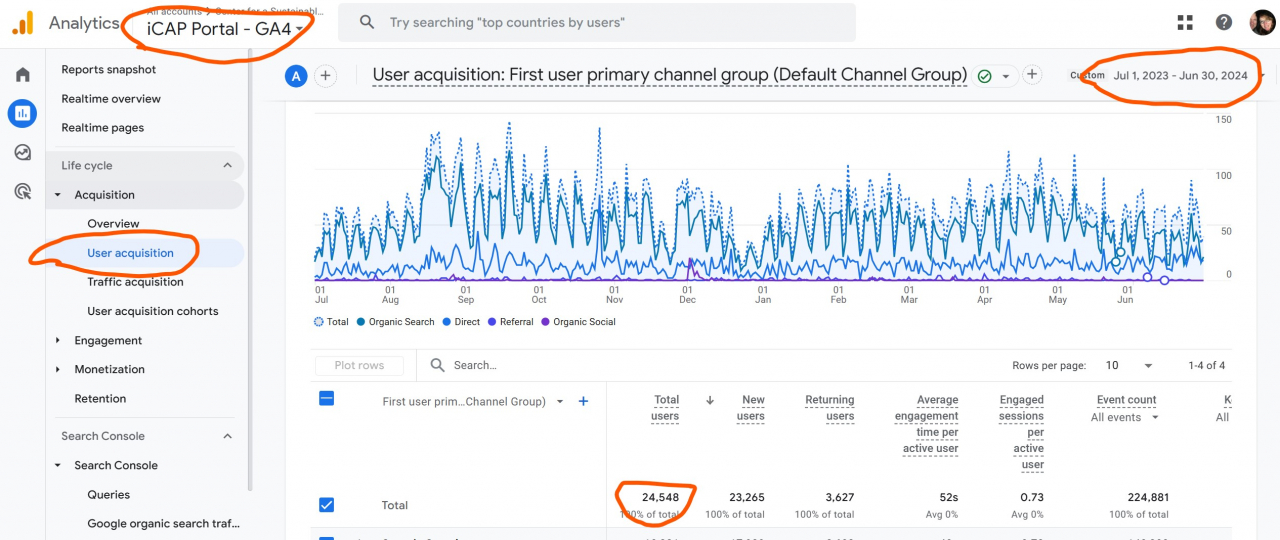Sort by Returning users column
Viewport: 1280px width, 540px height.
coord(830,408)
